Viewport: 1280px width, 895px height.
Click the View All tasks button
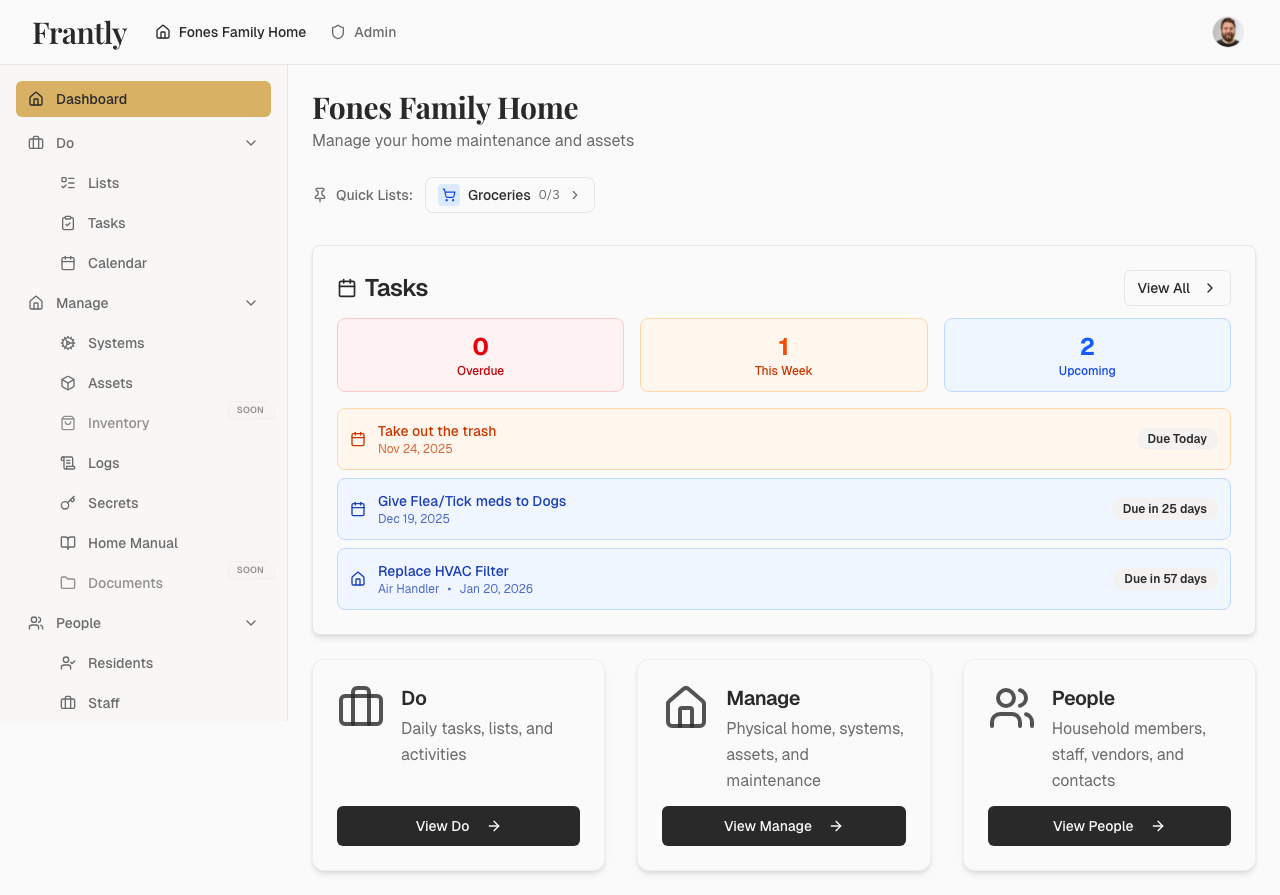[1177, 287]
